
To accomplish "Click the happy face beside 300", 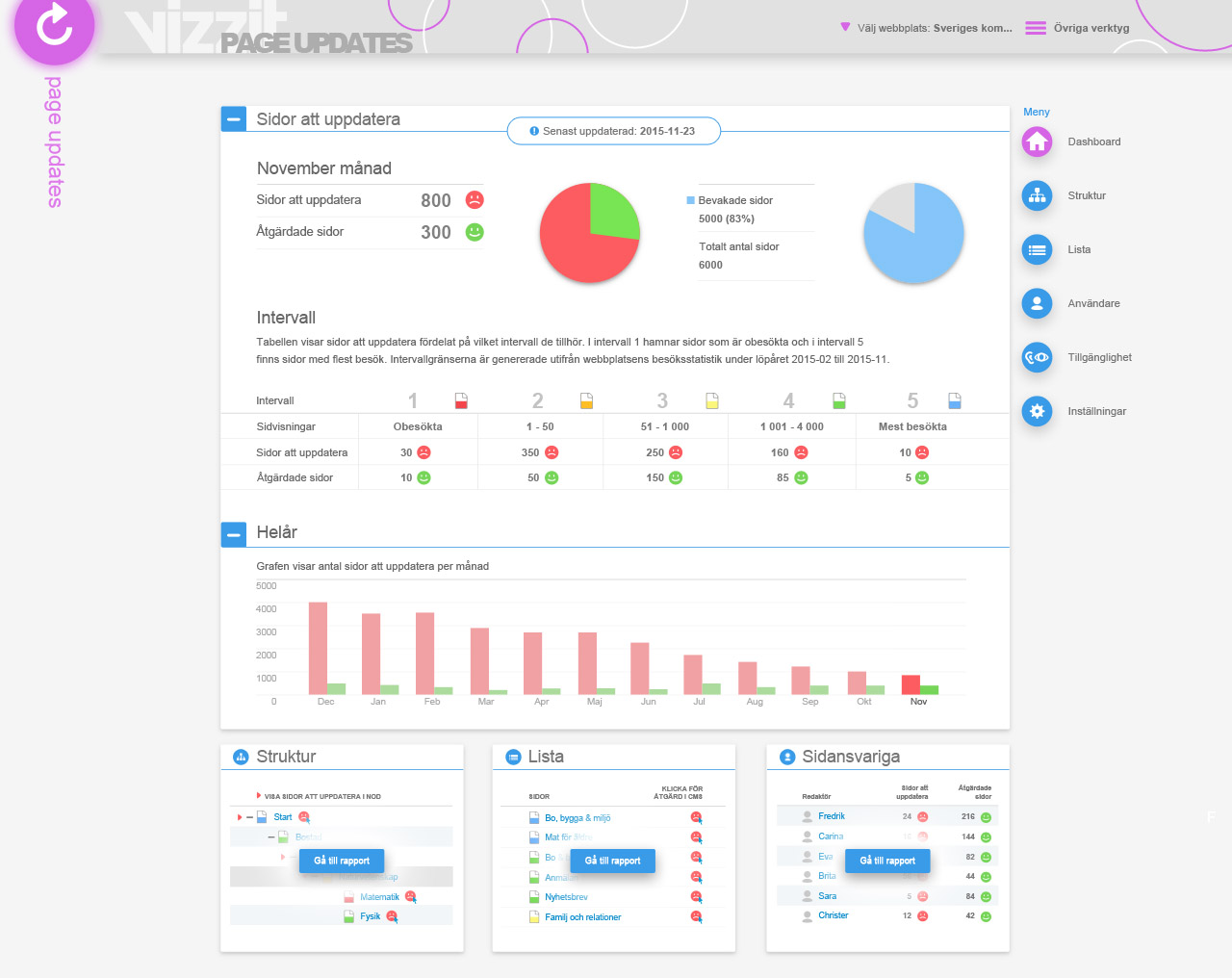I will pos(475,232).
